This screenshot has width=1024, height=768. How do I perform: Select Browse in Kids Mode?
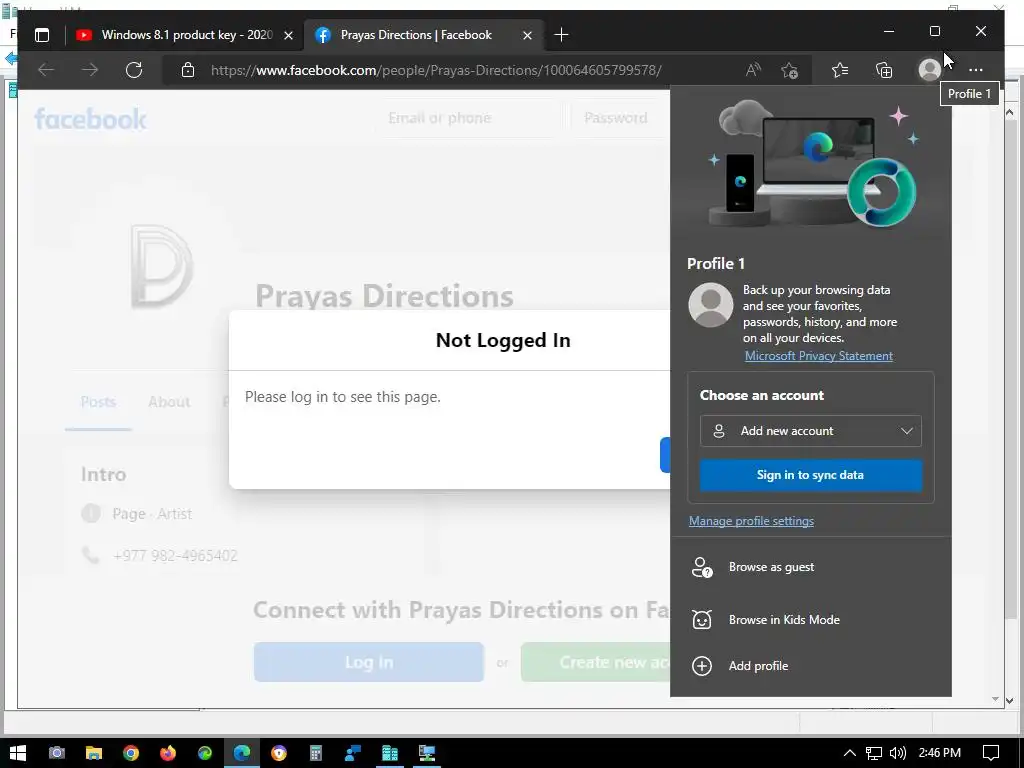point(810,620)
